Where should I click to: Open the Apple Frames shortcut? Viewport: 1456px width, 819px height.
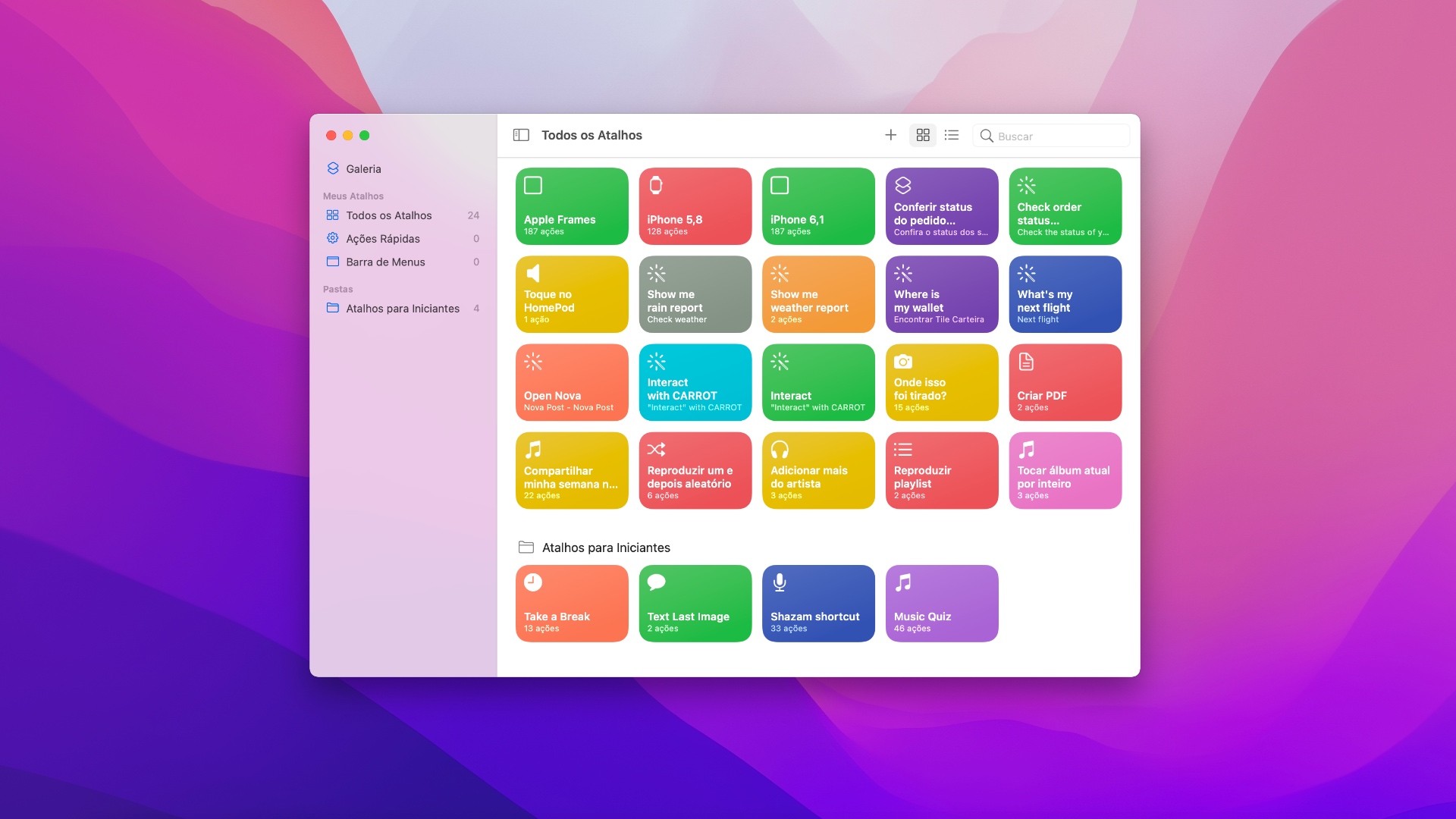572,206
